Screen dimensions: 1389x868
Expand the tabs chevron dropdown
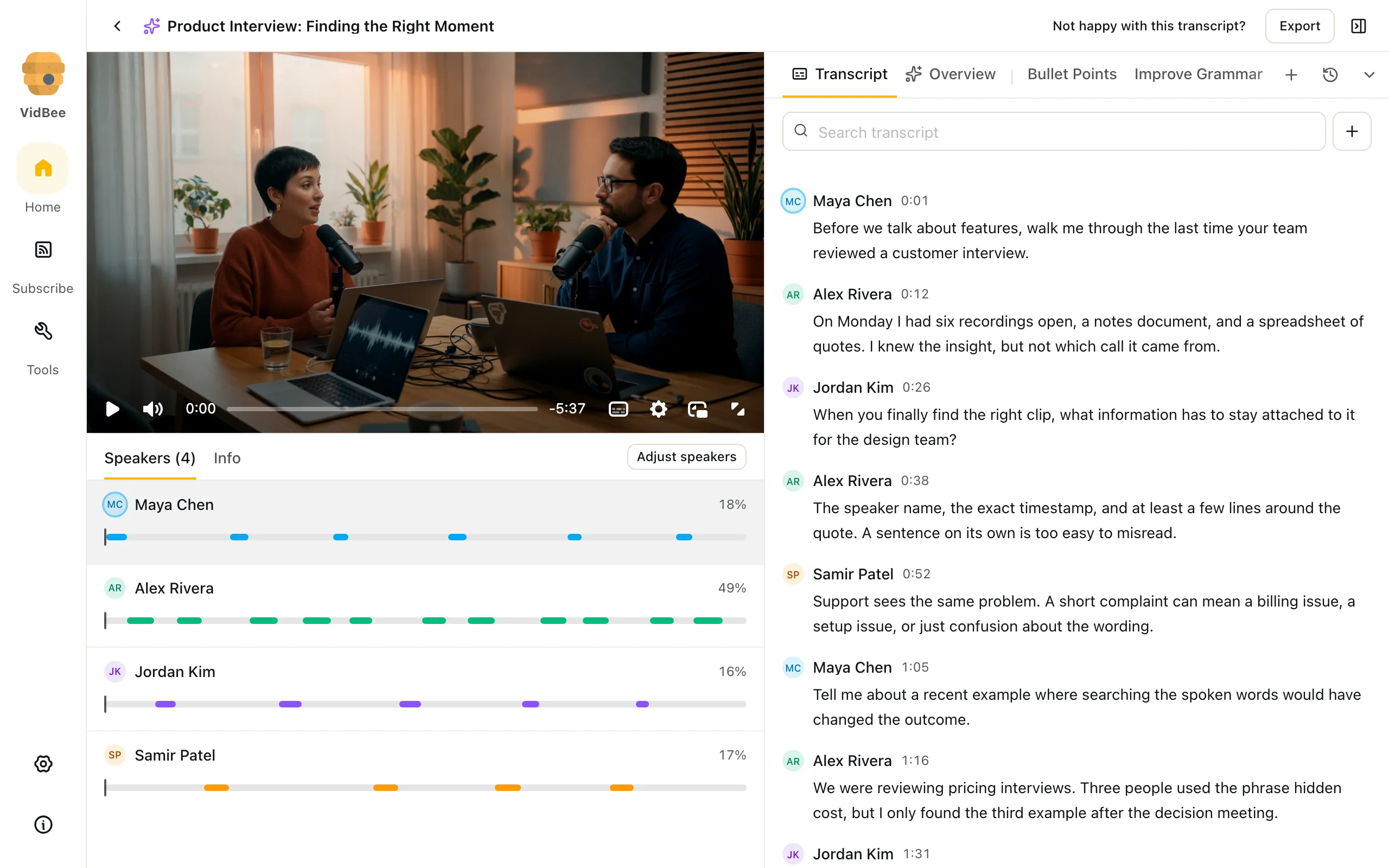point(1369,75)
